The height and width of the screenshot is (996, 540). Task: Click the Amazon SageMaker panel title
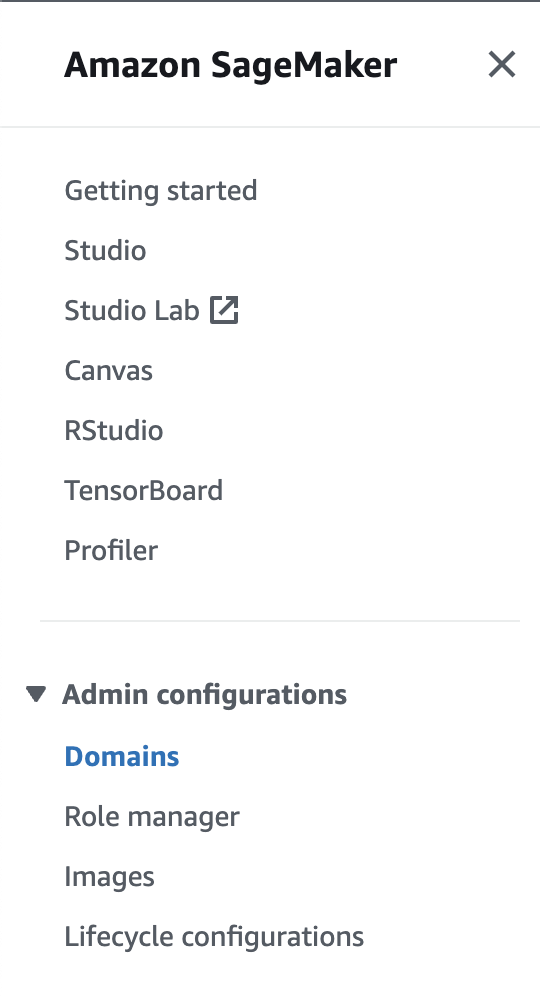click(x=231, y=65)
